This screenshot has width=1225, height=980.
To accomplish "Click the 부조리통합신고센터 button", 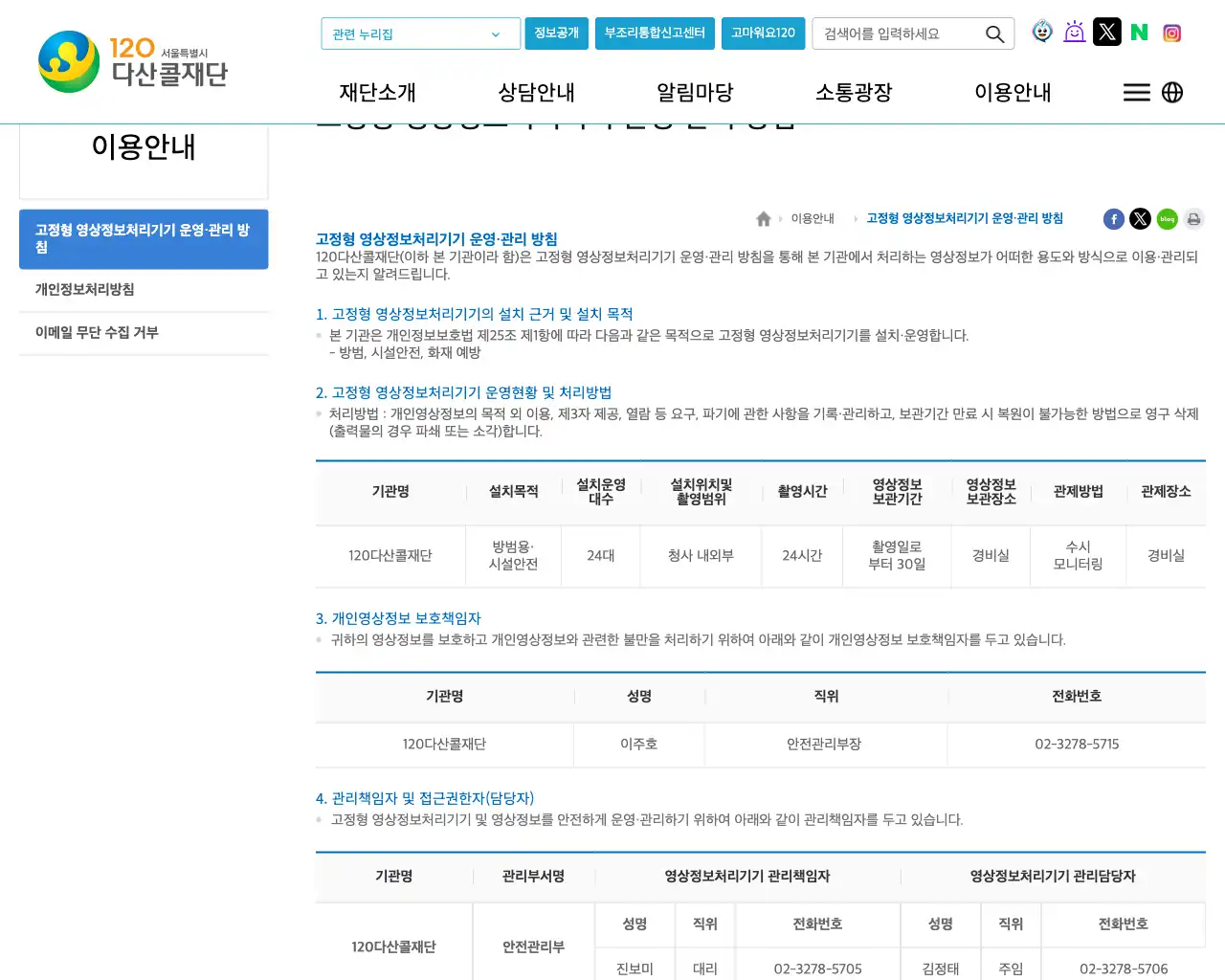I will point(655,33).
